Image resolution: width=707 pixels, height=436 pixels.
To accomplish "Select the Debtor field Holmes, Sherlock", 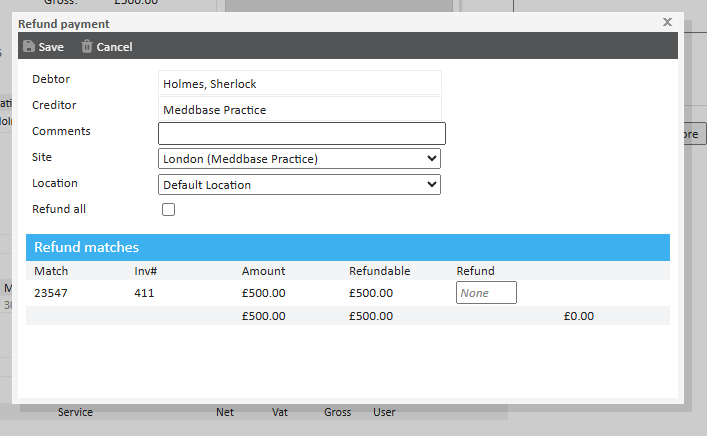I will point(299,83).
